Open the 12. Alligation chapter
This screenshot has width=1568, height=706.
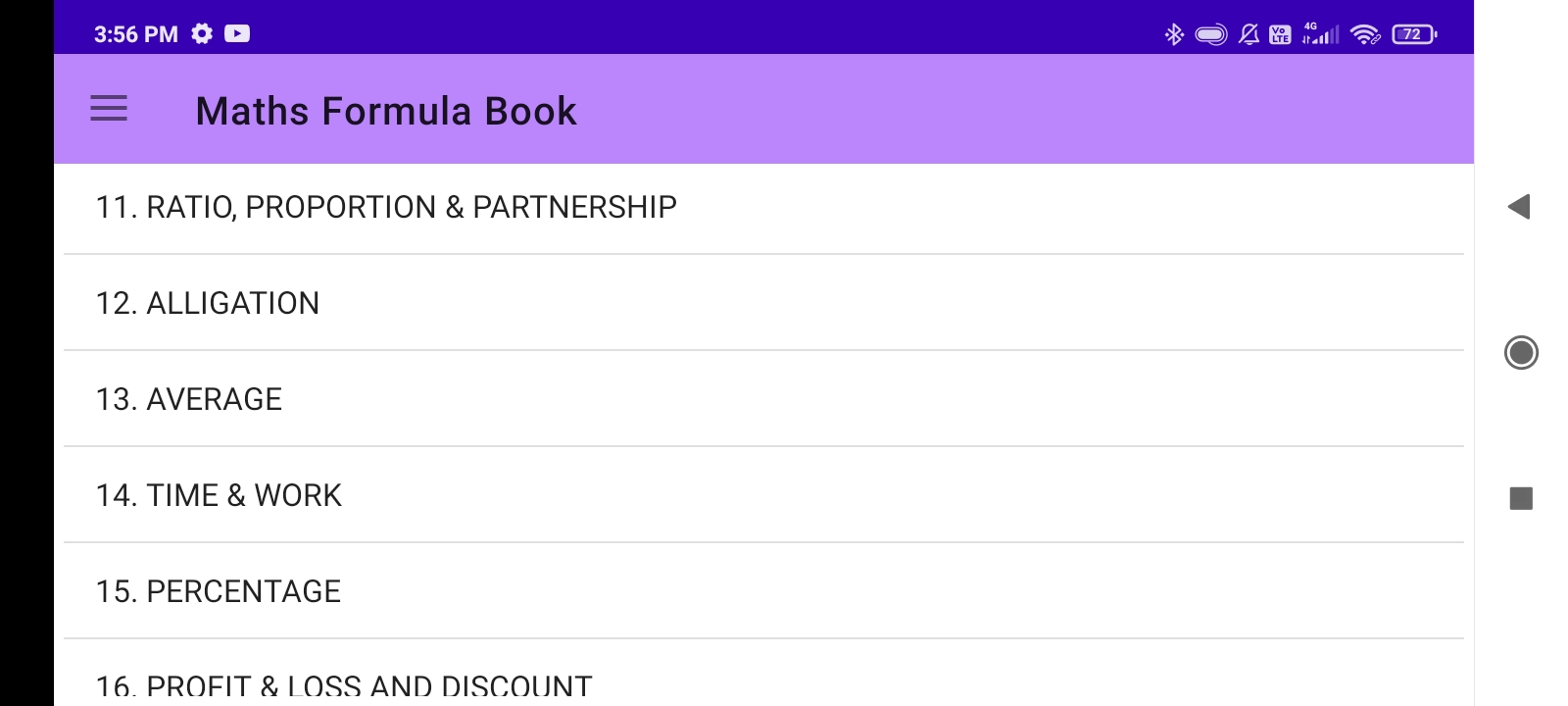(208, 303)
